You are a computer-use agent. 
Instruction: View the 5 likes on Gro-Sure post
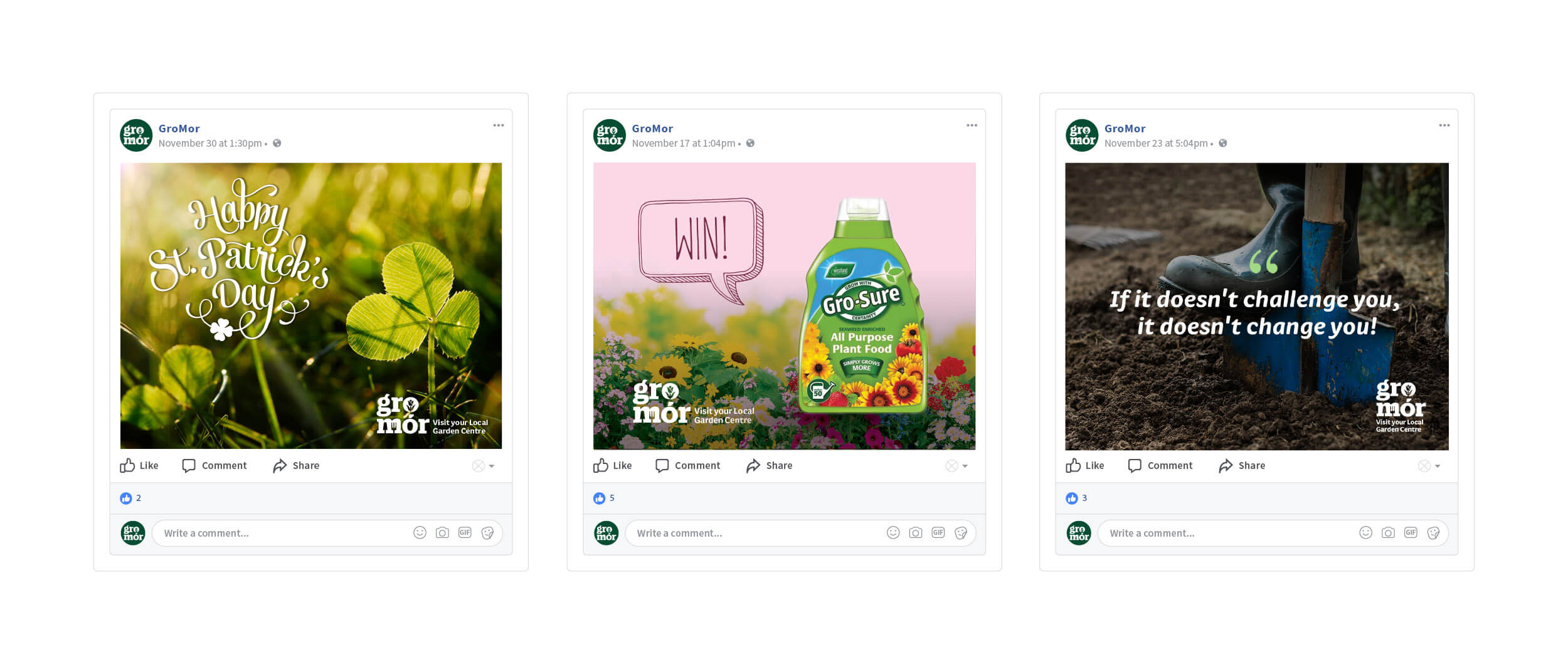pyautogui.click(x=603, y=498)
